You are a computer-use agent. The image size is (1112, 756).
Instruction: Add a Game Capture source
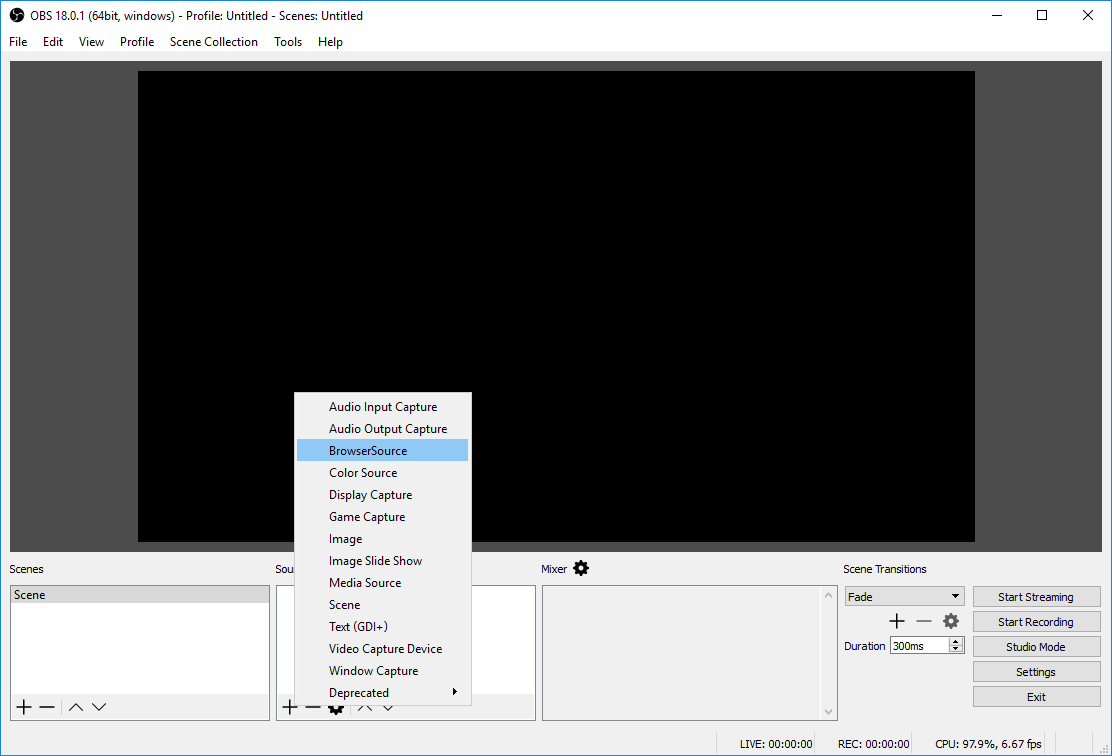[x=382, y=516]
